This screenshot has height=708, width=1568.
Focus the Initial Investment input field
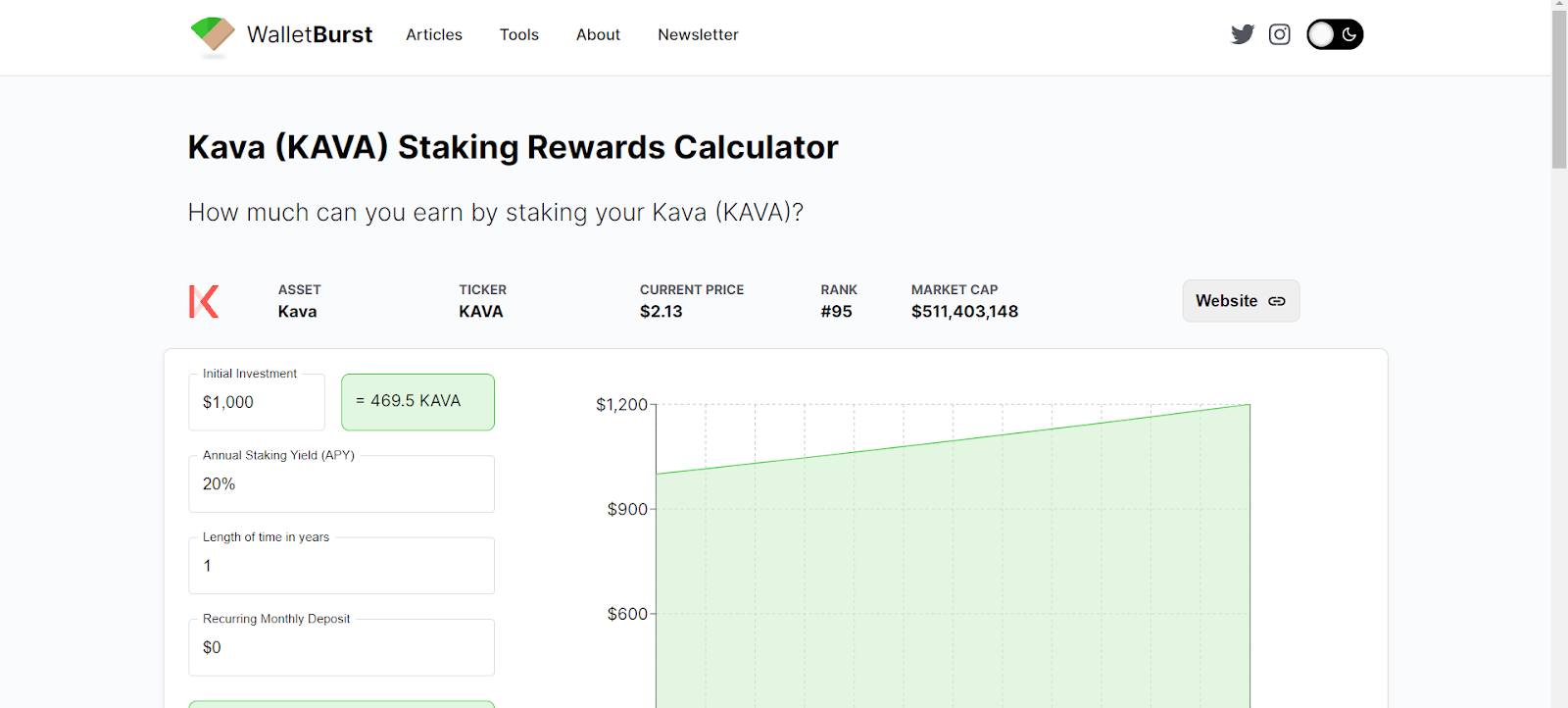tap(257, 402)
